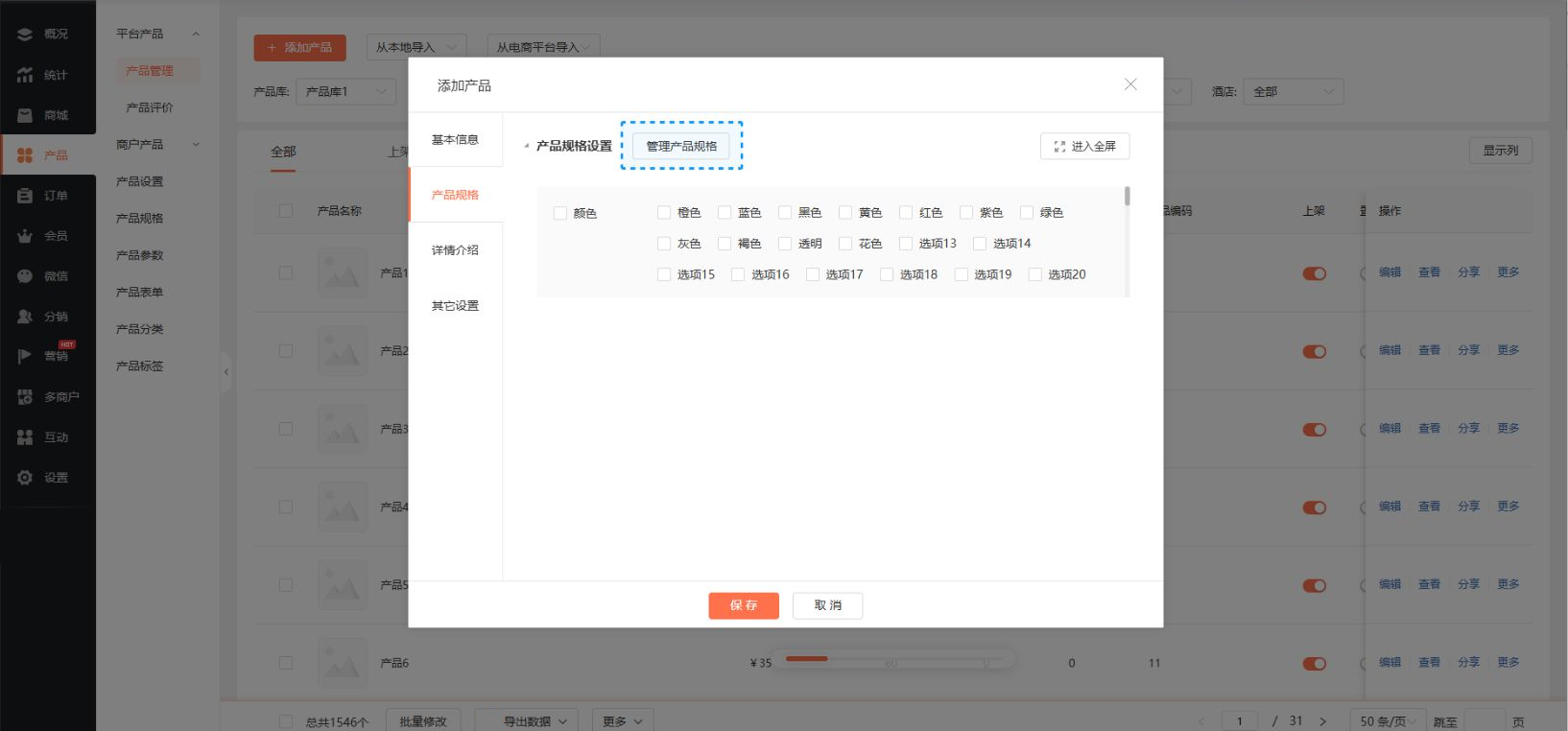Open the 导出数据 dropdown
The image size is (1568, 731).
click(x=526, y=721)
